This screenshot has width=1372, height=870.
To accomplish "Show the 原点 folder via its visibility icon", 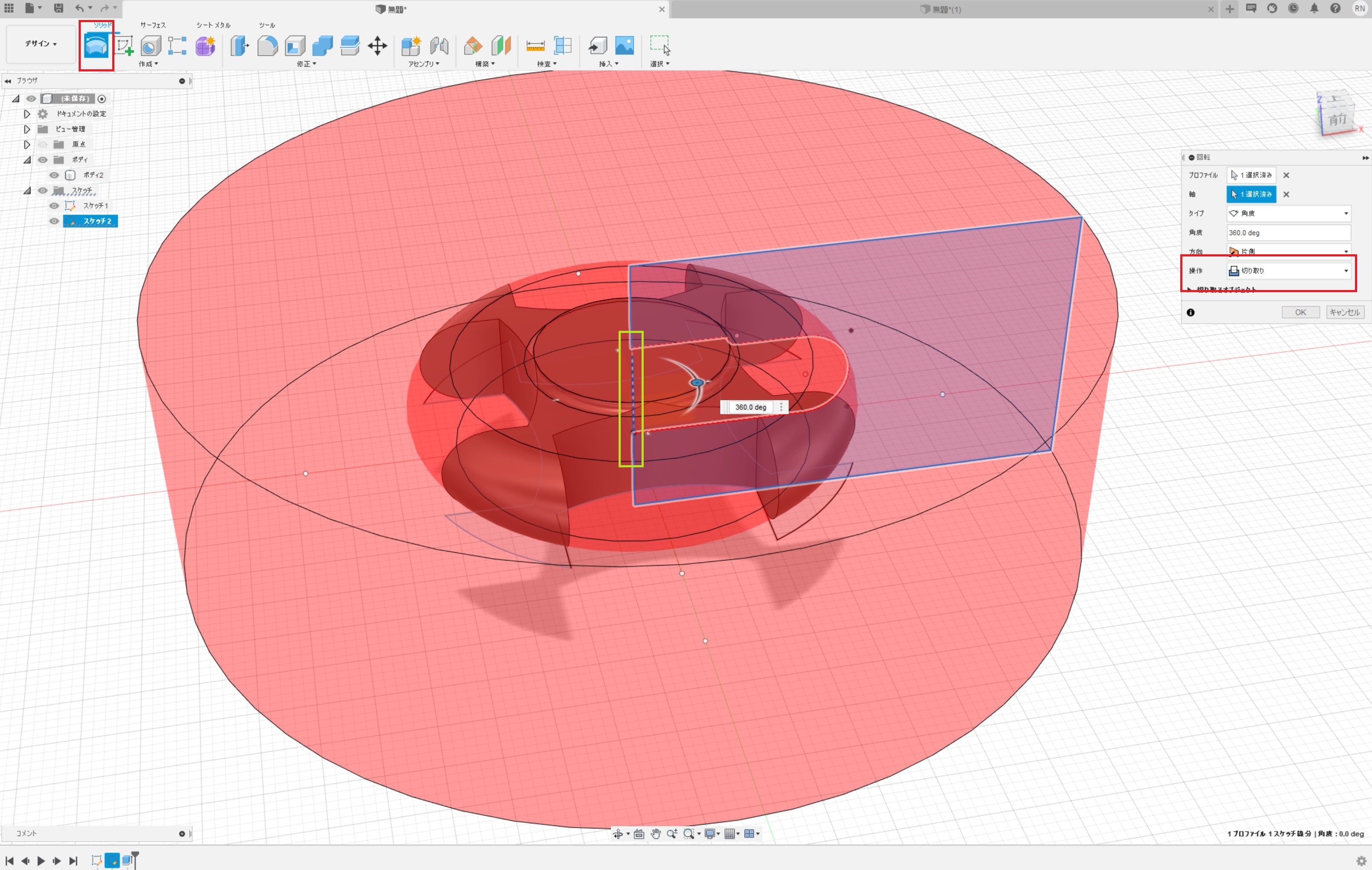I will point(44,145).
